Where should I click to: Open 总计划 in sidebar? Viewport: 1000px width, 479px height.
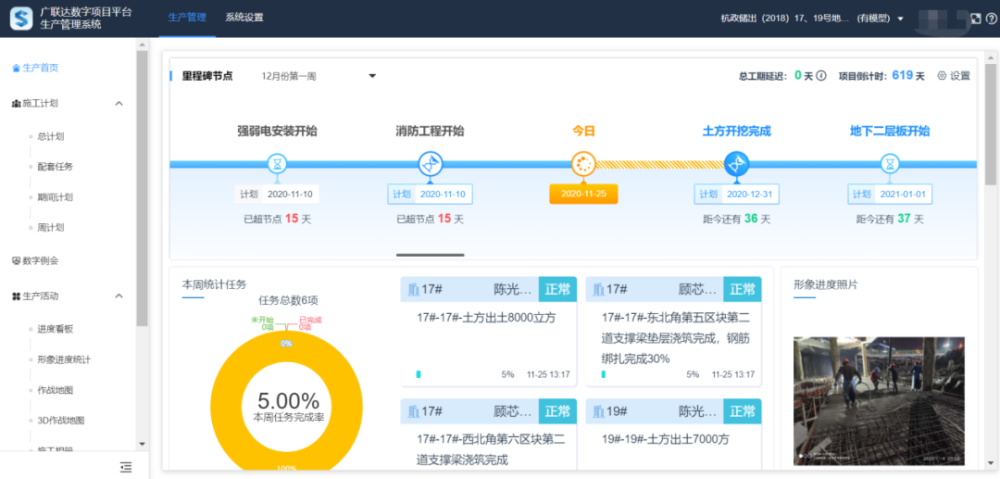click(x=51, y=136)
